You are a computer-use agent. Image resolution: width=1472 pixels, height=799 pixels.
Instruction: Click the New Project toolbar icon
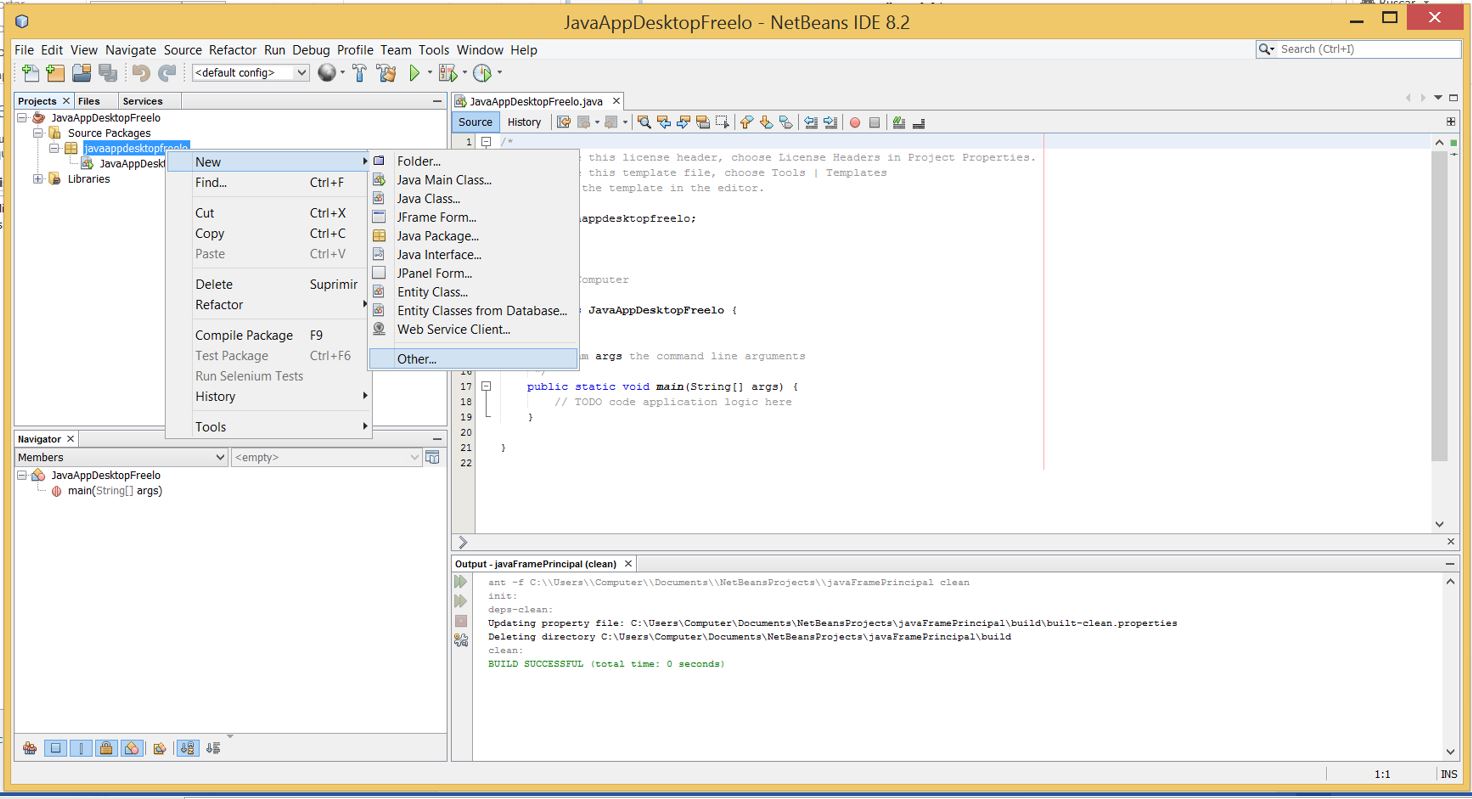pos(56,73)
